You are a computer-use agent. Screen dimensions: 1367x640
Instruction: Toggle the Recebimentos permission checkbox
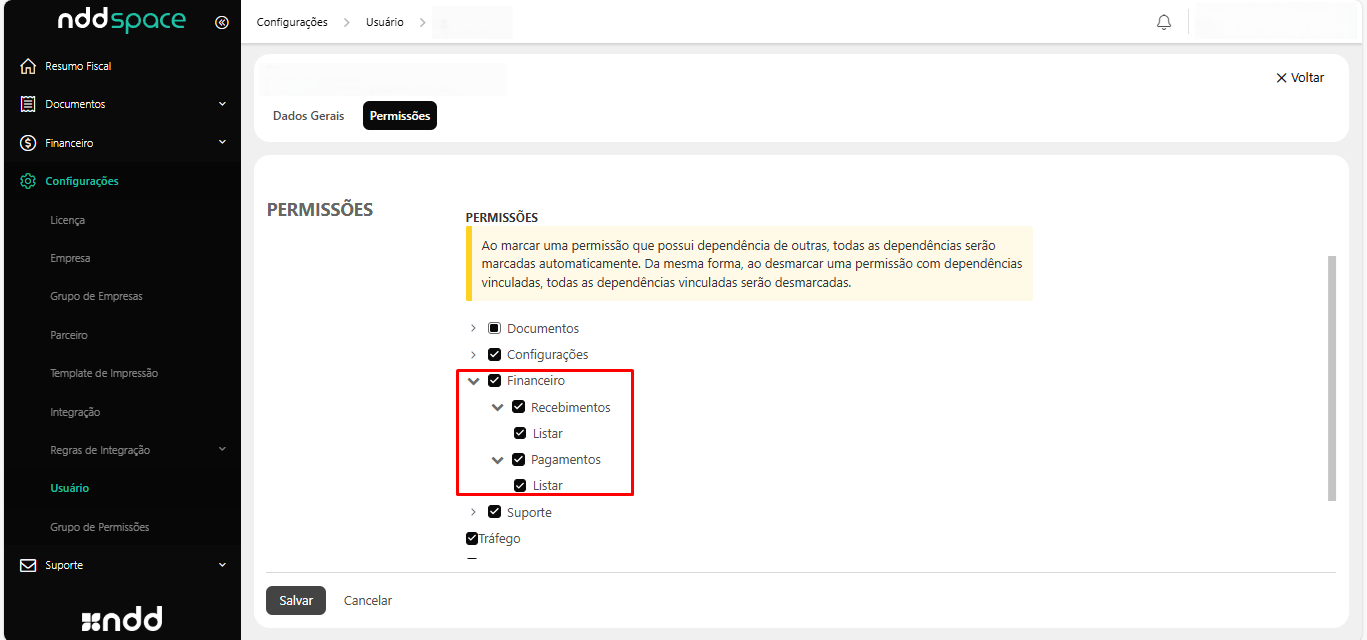coord(518,407)
